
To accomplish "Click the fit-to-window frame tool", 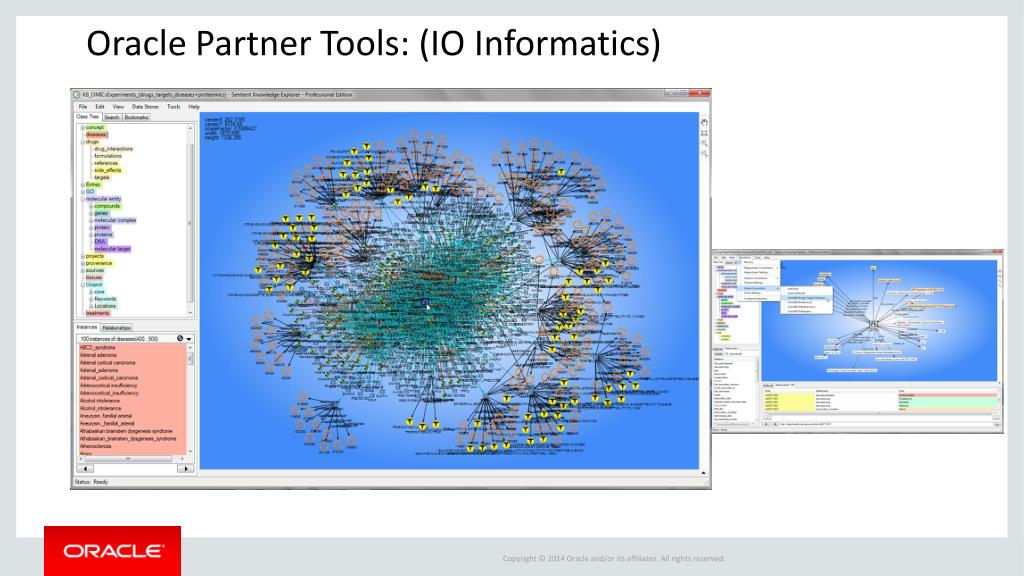I will 704,133.
